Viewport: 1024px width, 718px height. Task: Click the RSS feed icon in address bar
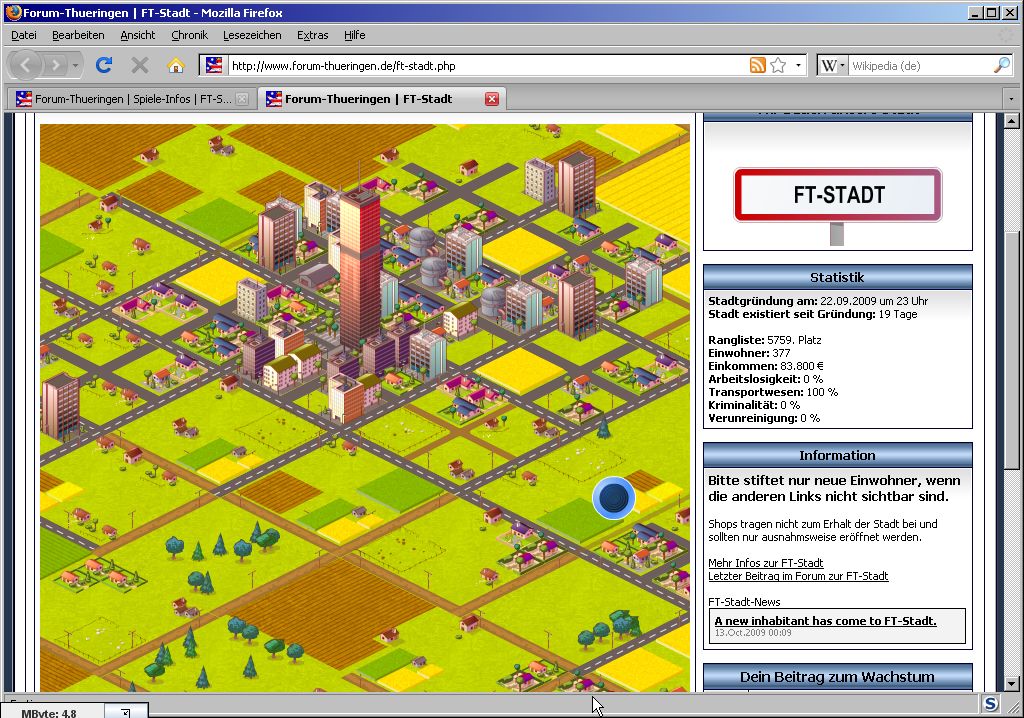tap(758, 65)
